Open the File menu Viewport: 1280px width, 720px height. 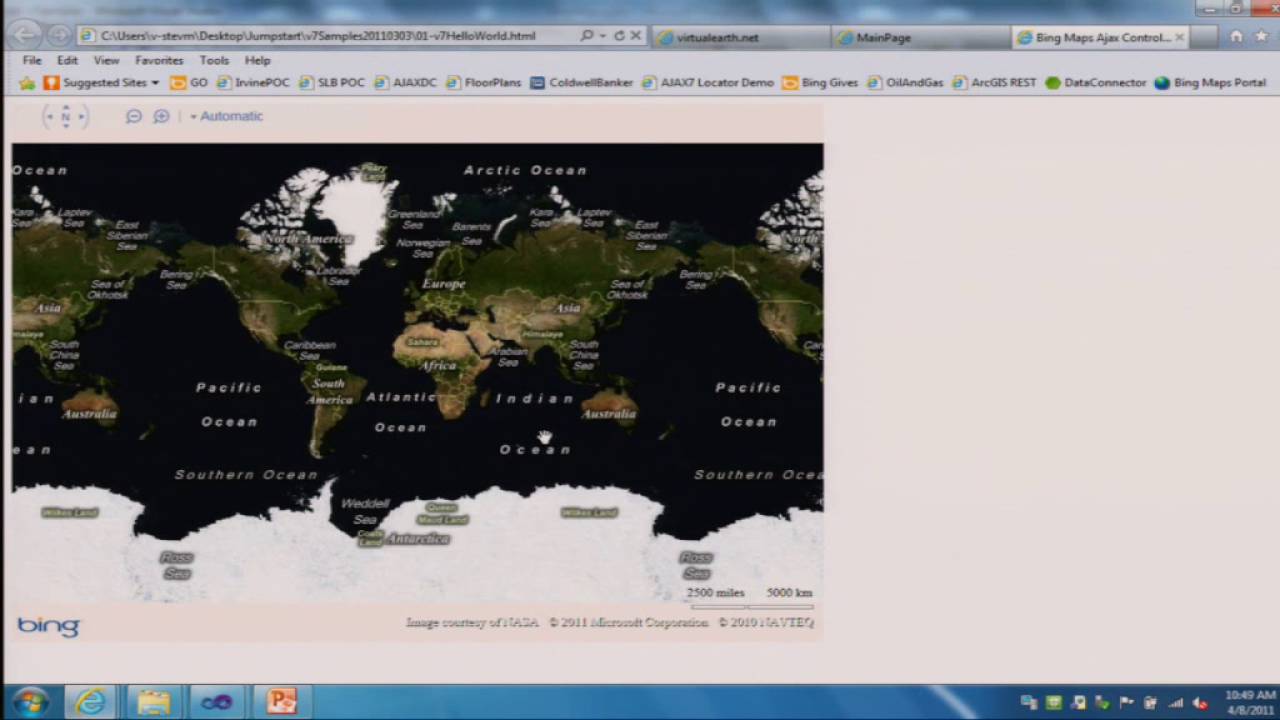32,60
